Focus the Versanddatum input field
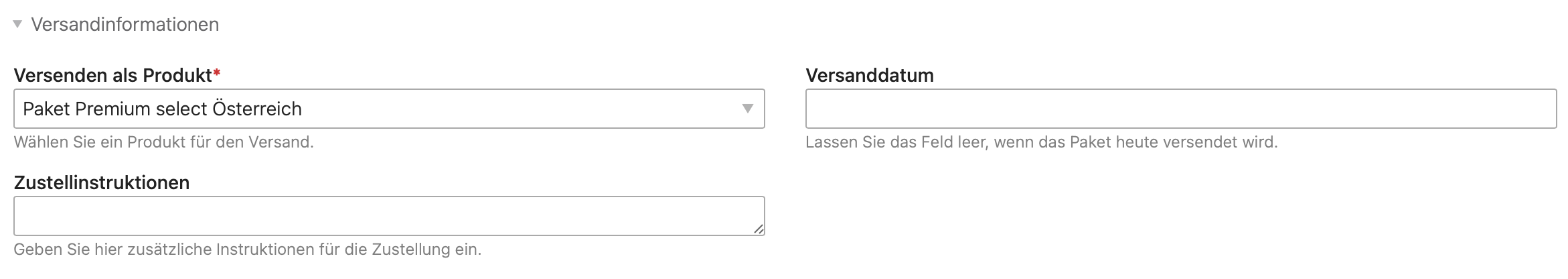This screenshot has height=279, width=1568. pyautogui.click(x=1180, y=109)
